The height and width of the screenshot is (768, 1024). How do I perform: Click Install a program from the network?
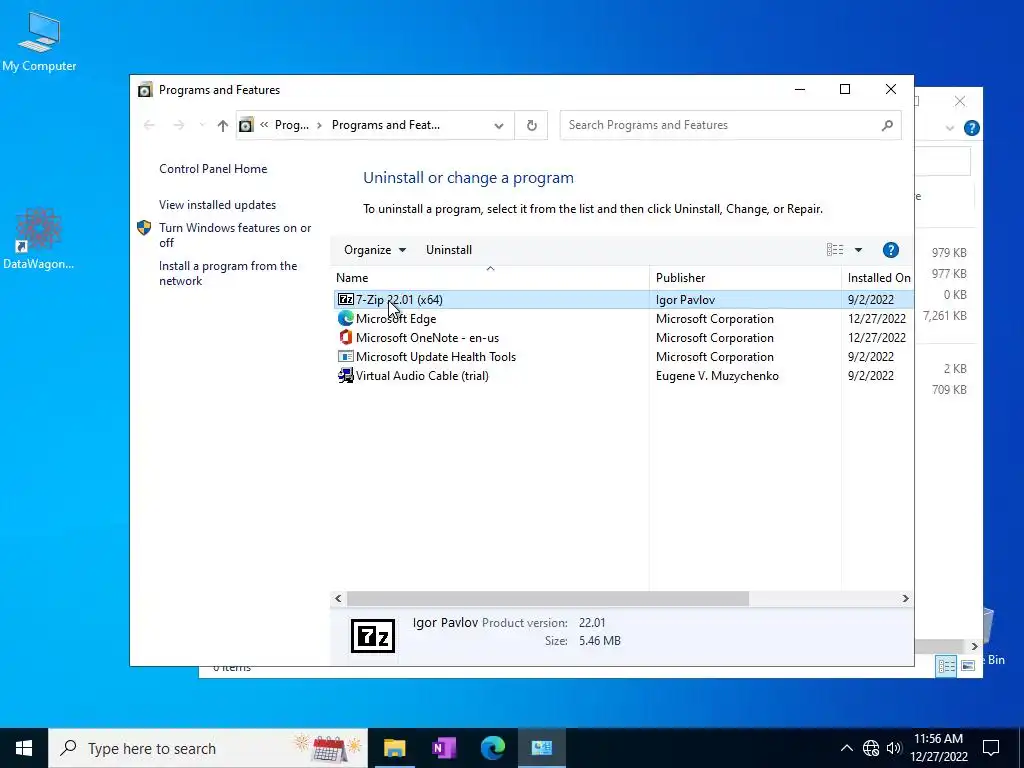coord(228,273)
